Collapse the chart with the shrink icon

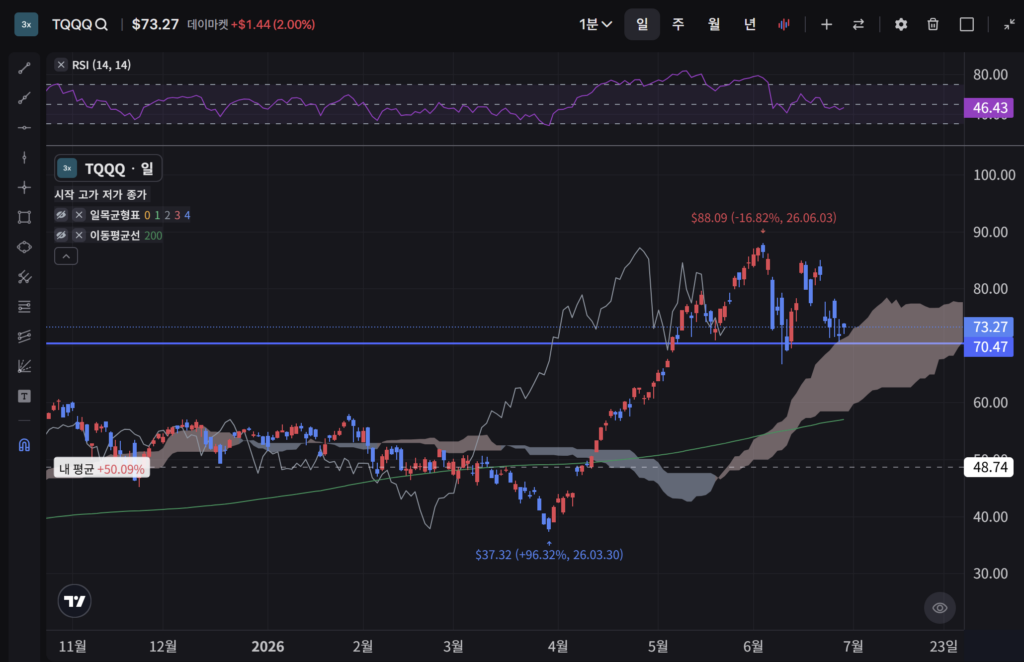[1010, 25]
